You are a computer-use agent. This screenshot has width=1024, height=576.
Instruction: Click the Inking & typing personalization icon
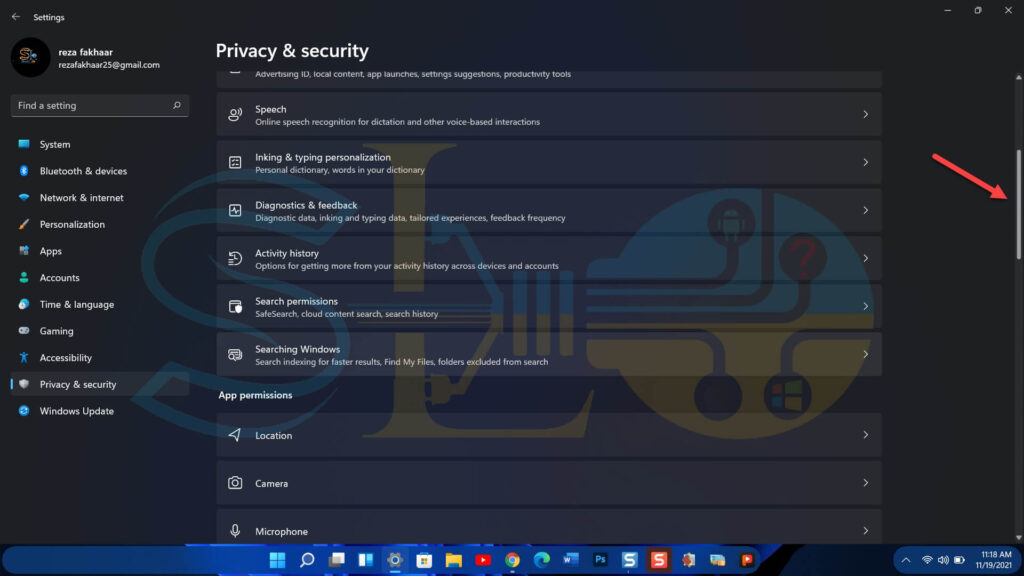[x=235, y=163]
